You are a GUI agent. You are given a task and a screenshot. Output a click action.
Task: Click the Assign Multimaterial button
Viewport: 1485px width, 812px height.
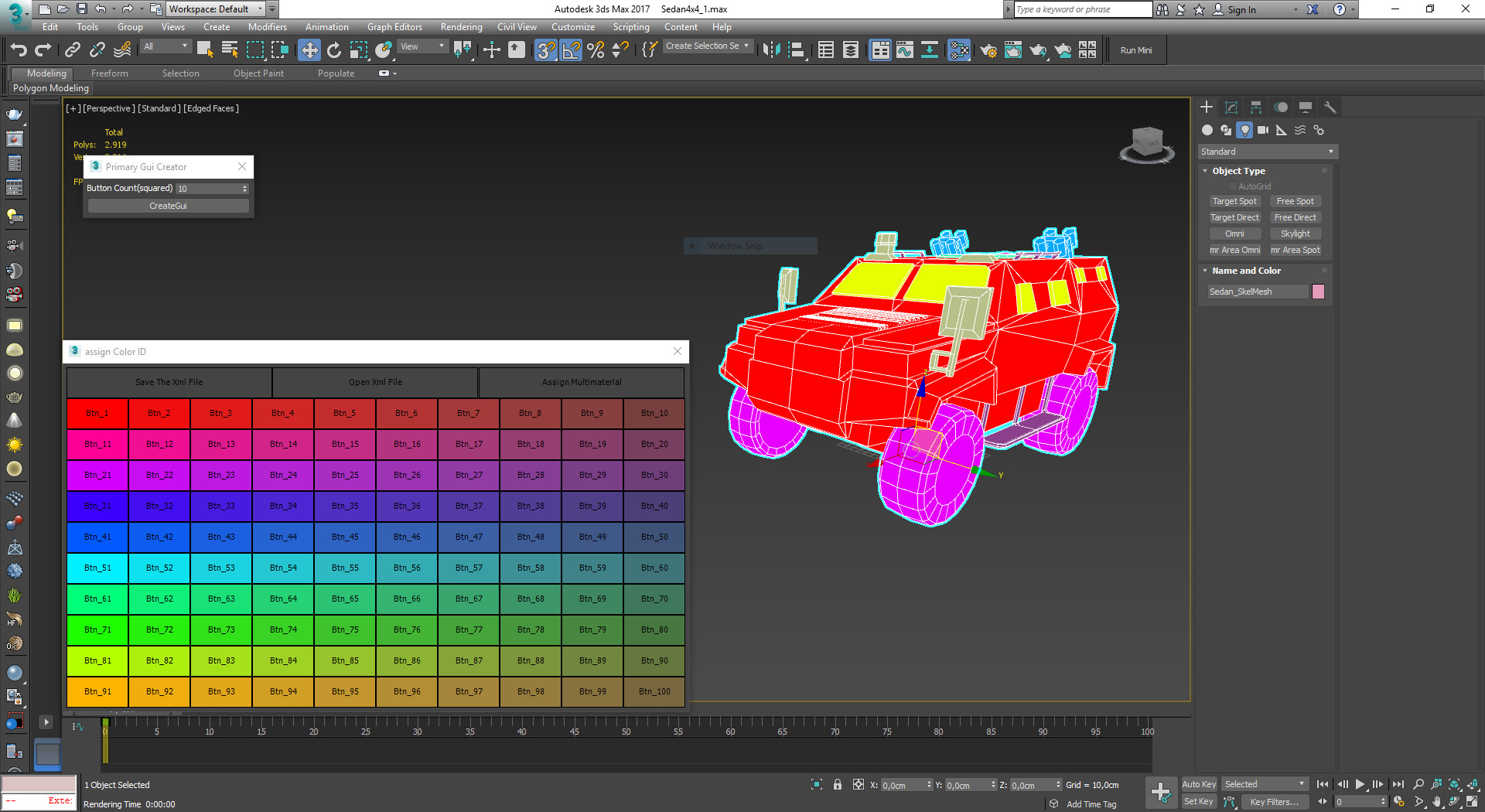click(581, 382)
